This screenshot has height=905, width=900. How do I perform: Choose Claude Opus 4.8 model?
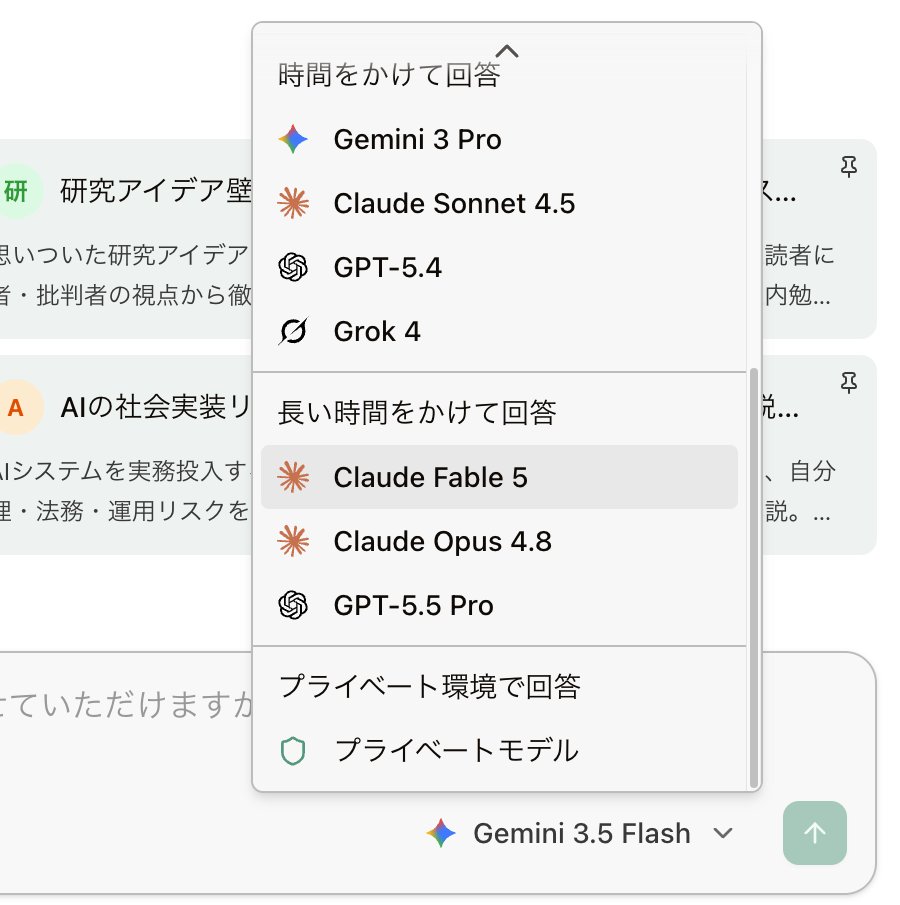coord(499,541)
